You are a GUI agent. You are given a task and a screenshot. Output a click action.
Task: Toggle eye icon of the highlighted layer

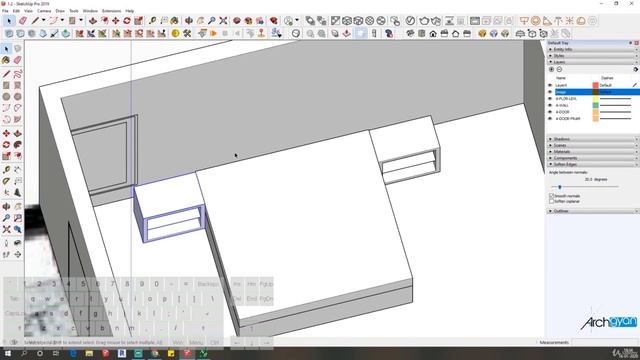550,92
